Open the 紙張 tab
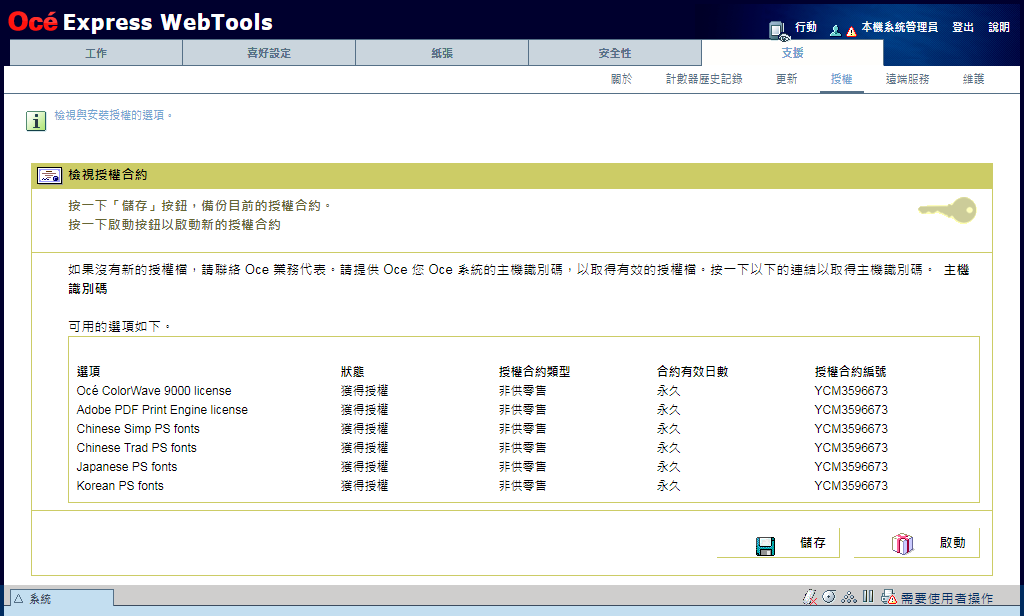Viewport: 1024px width, 616px height. 442,53
